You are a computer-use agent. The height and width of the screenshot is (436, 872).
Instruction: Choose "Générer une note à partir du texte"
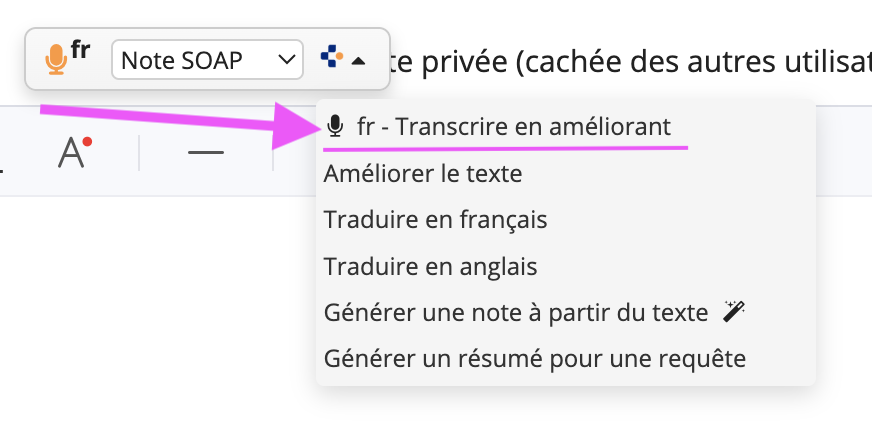click(x=516, y=312)
